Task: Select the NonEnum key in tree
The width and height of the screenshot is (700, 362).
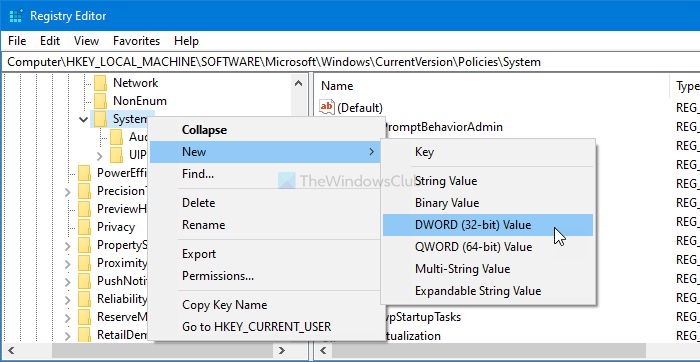Action: [140, 101]
